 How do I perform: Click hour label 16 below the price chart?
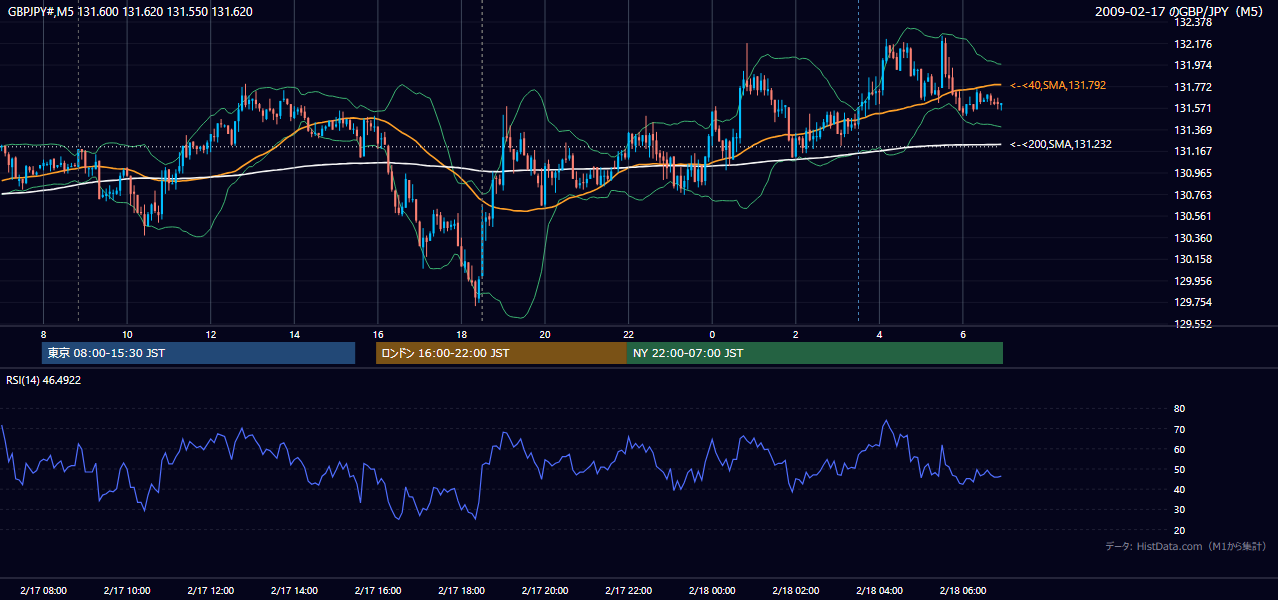coord(377,334)
